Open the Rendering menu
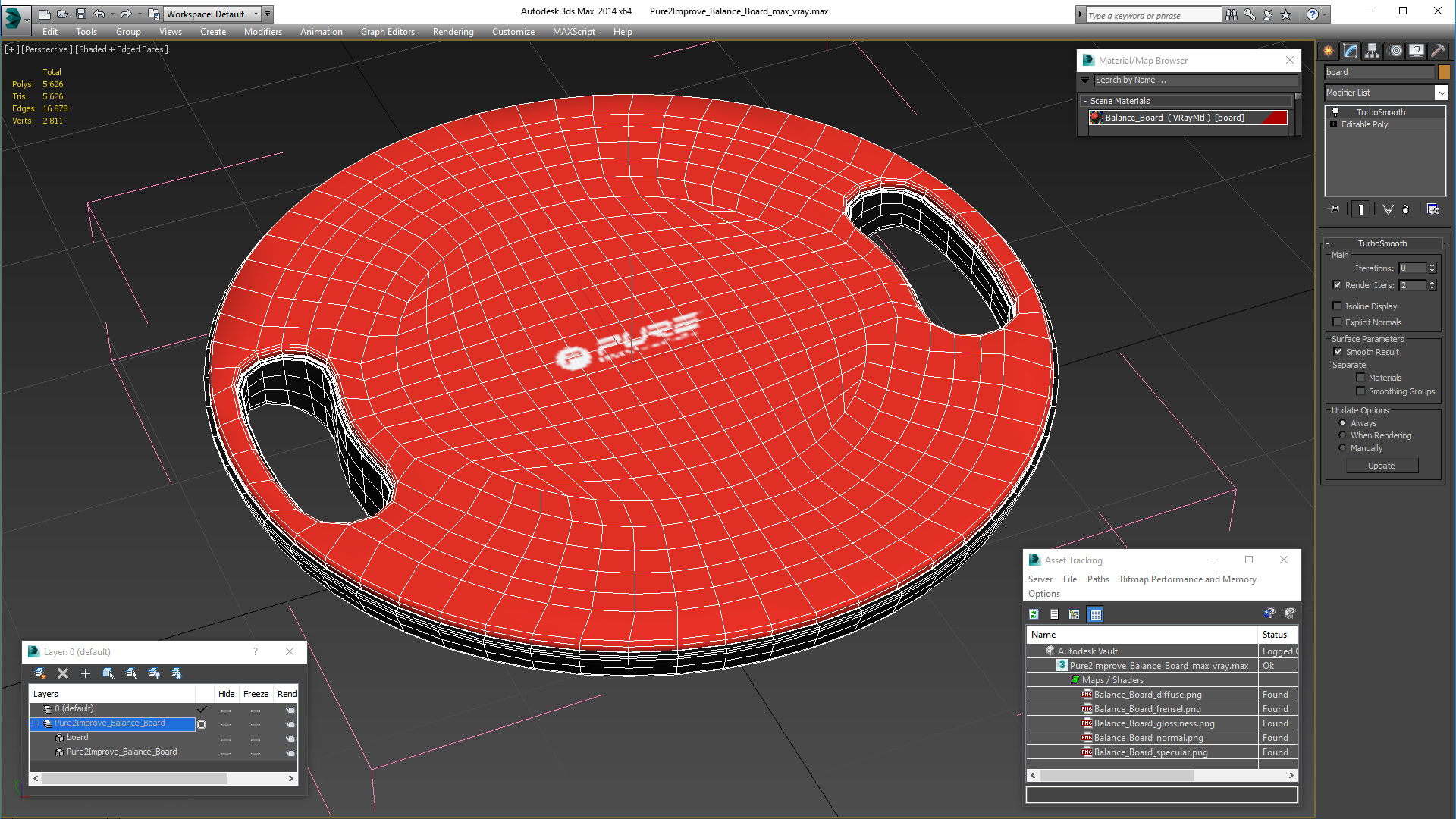 coord(453,32)
